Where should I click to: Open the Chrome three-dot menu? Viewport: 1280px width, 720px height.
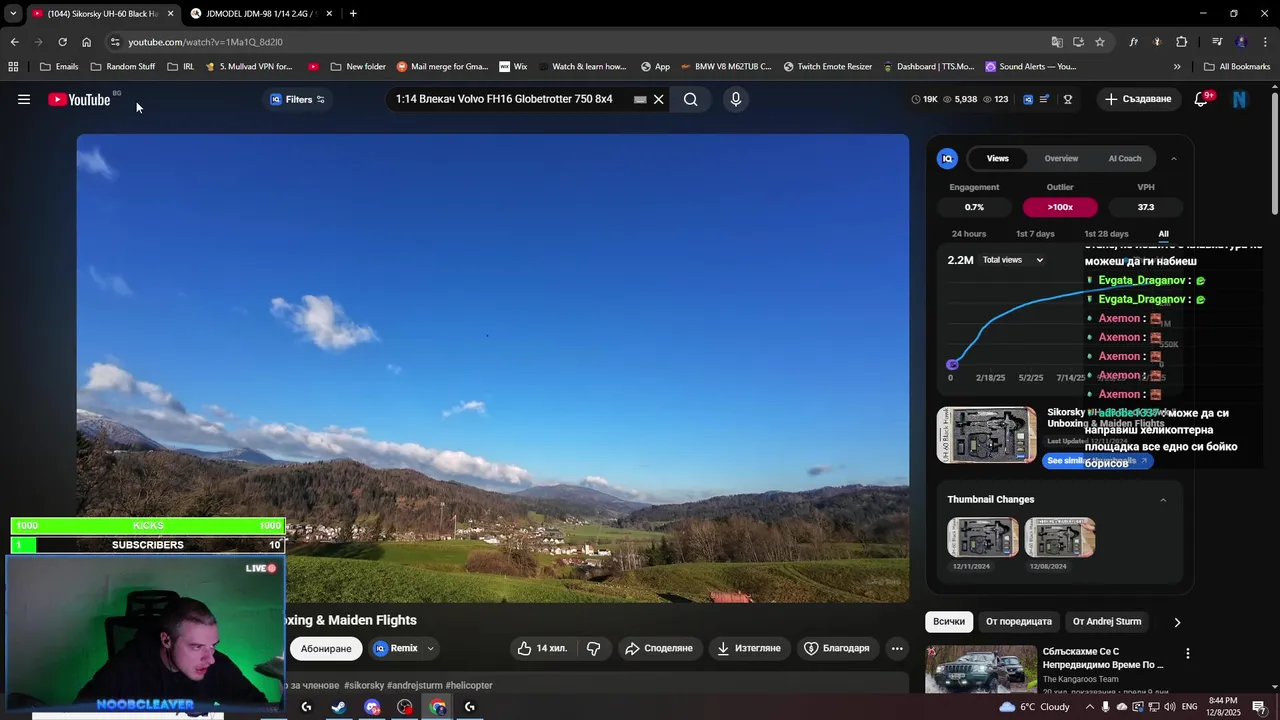click(x=1266, y=42)
